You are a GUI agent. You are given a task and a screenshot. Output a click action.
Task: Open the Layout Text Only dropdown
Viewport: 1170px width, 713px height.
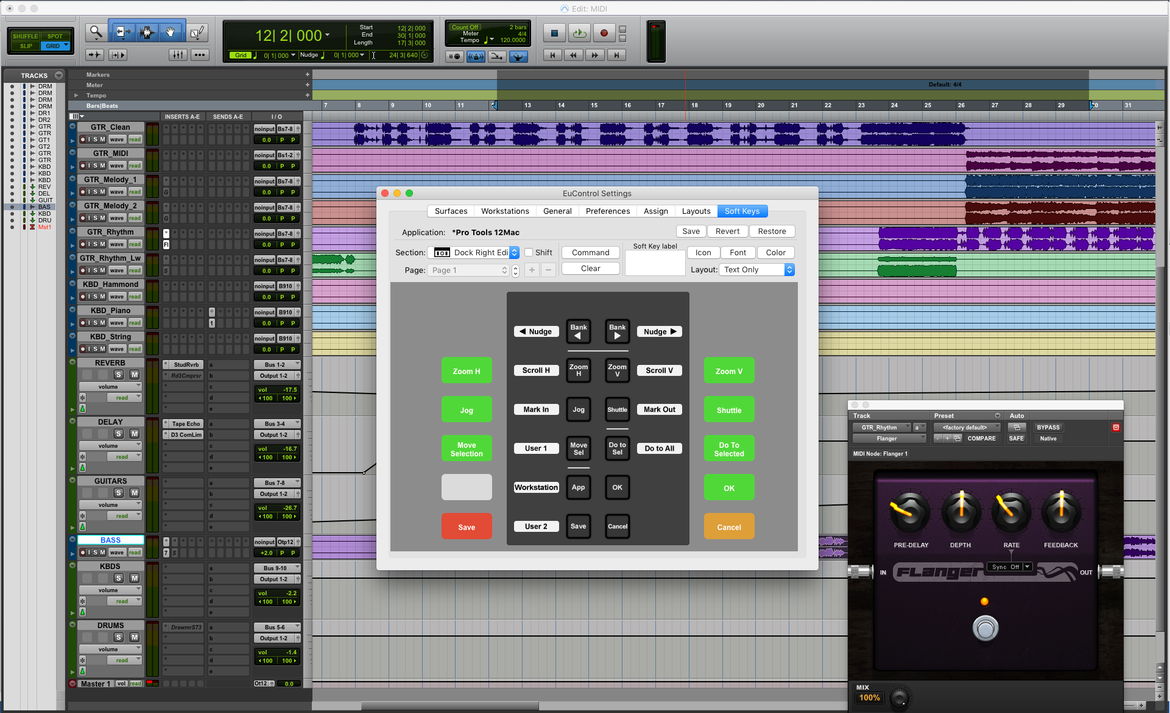tap(757, 269)
